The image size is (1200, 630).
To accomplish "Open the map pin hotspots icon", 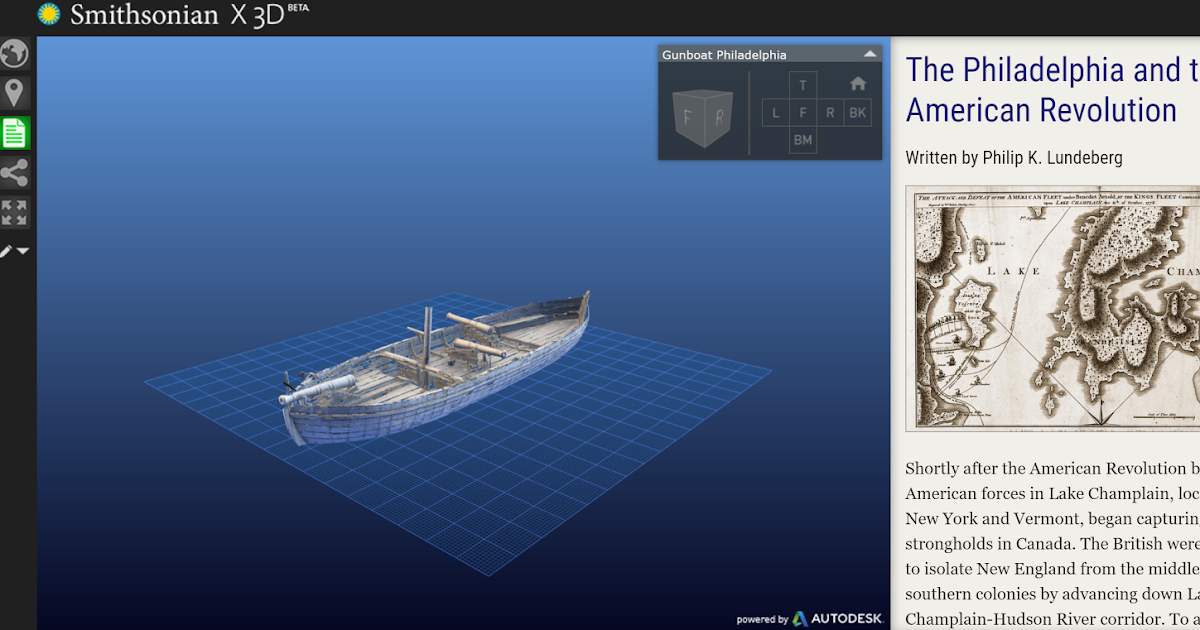I will coord(14,93).
